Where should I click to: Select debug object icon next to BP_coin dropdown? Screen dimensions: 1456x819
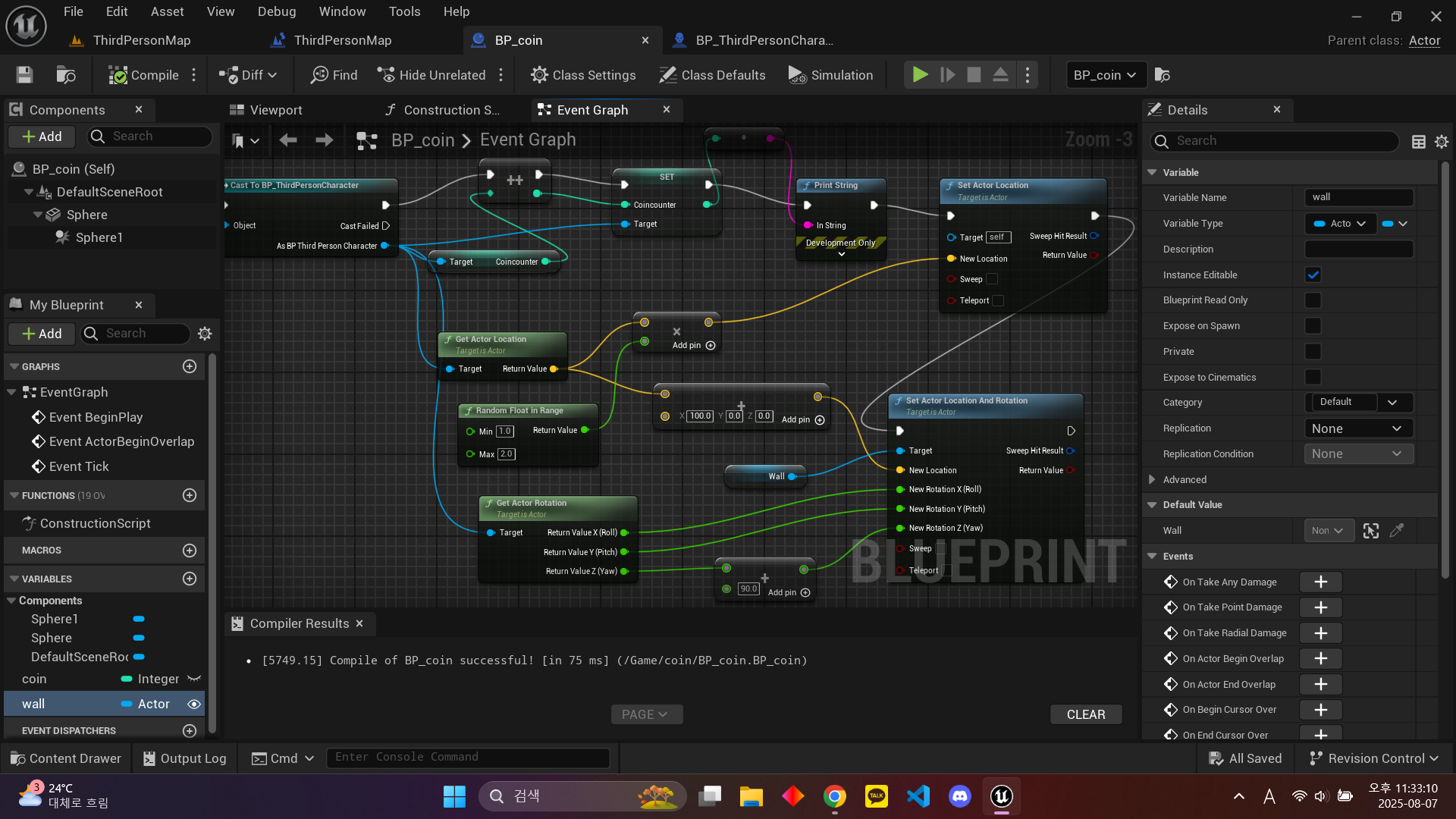(x=1162, y=75)
